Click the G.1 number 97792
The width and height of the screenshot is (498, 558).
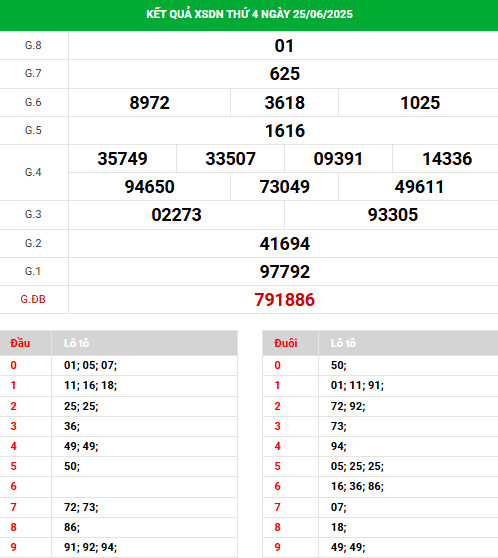click(x=284, y=272)
